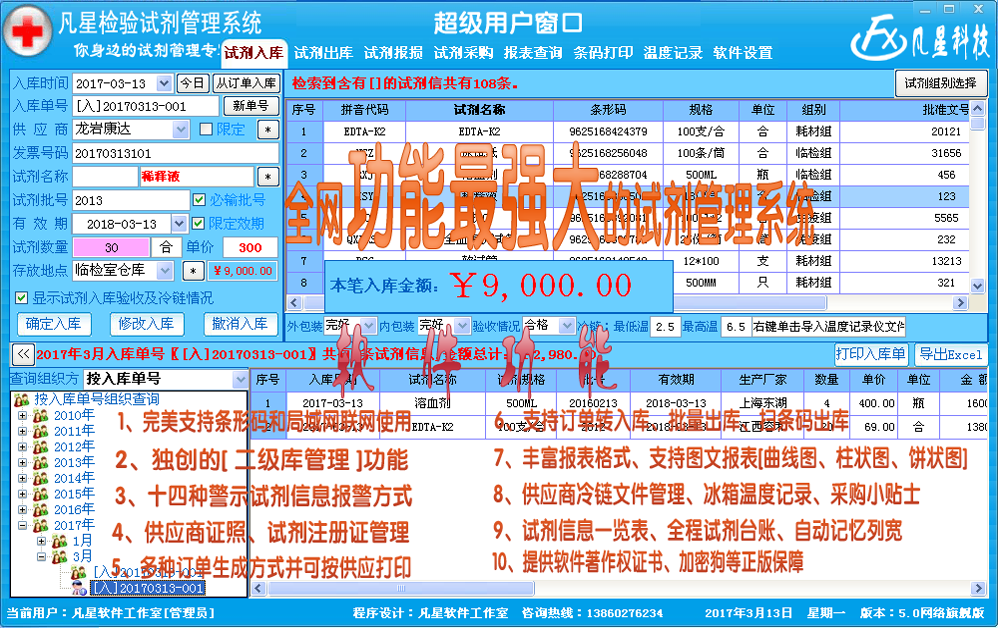Switch to the 试剂出库 tab

click(x=323, y=53)
